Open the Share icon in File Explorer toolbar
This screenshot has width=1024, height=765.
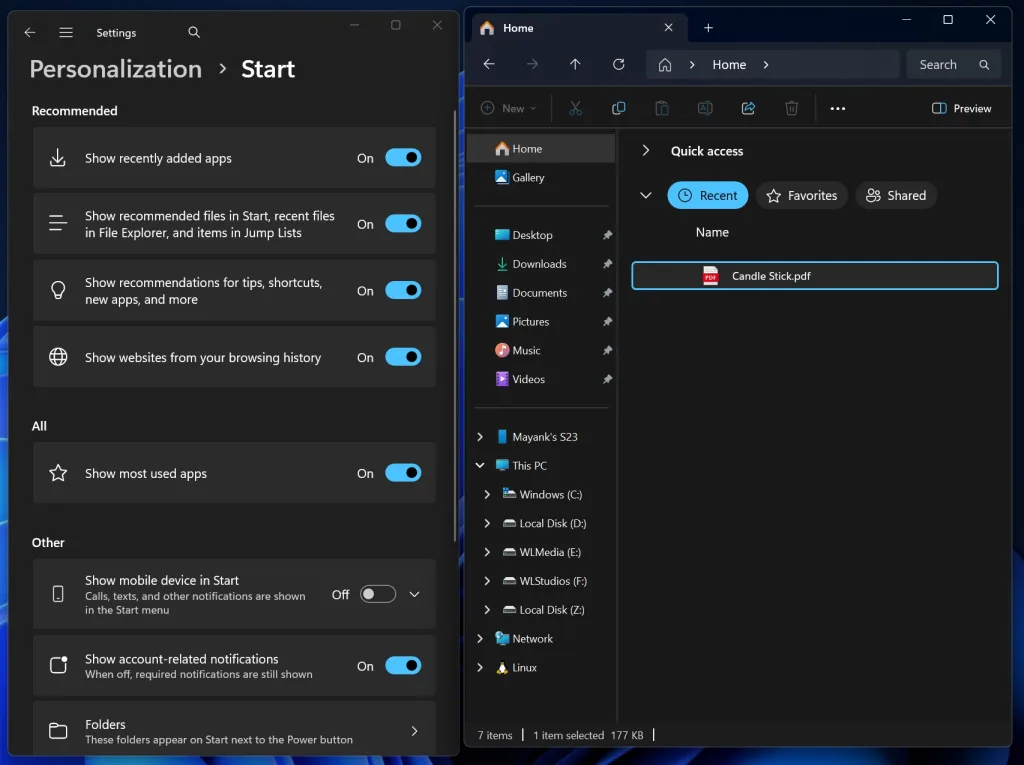click(748, 108)
